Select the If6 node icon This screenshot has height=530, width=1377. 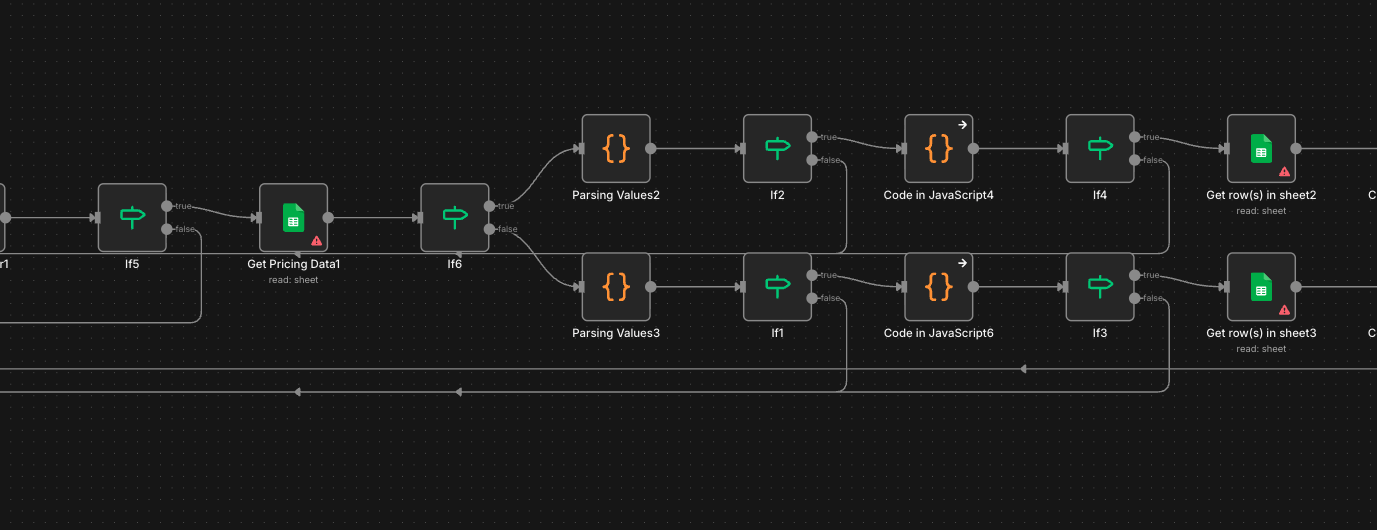[x=455, y=217]
